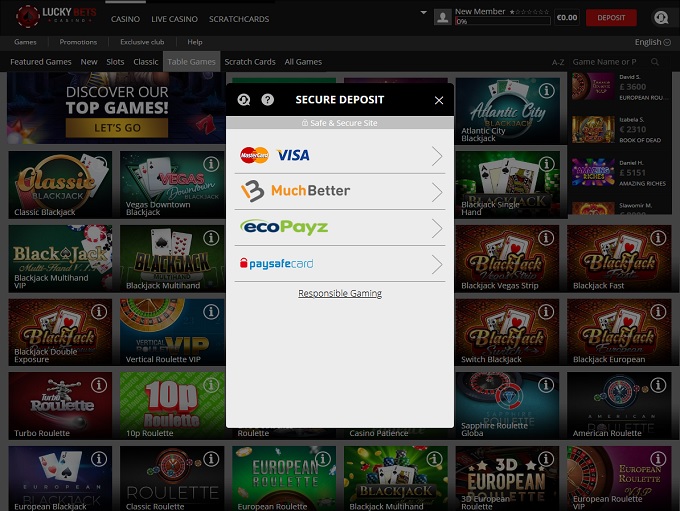The width and height of the screenshot is (680, 511).
Task: Click the Lucky Bets Casino logo
Action: [55, 17]
